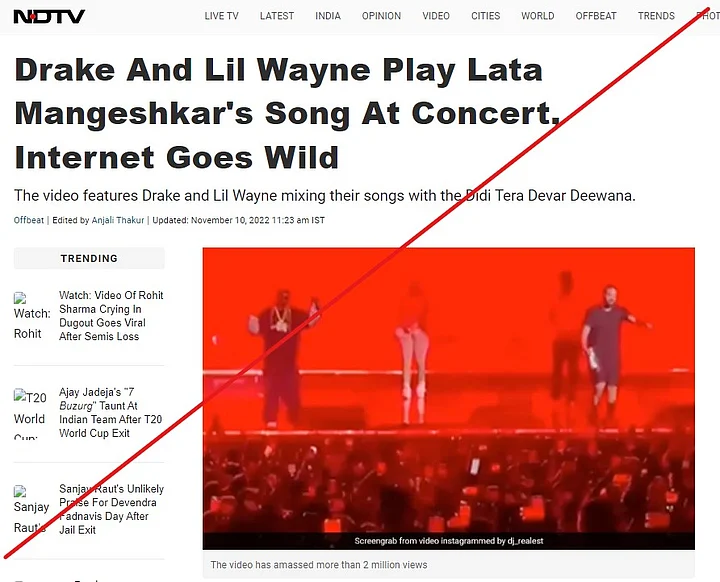Open Ajay Jadeja's taunt trending story

(x=110, y=412)
